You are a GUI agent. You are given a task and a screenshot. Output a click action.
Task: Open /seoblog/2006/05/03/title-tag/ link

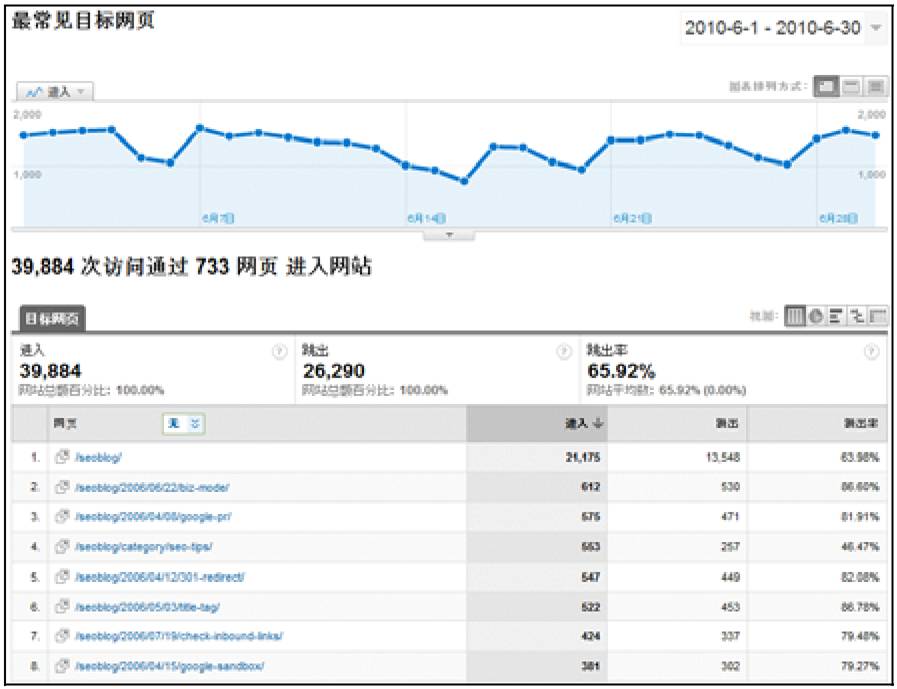147,607
